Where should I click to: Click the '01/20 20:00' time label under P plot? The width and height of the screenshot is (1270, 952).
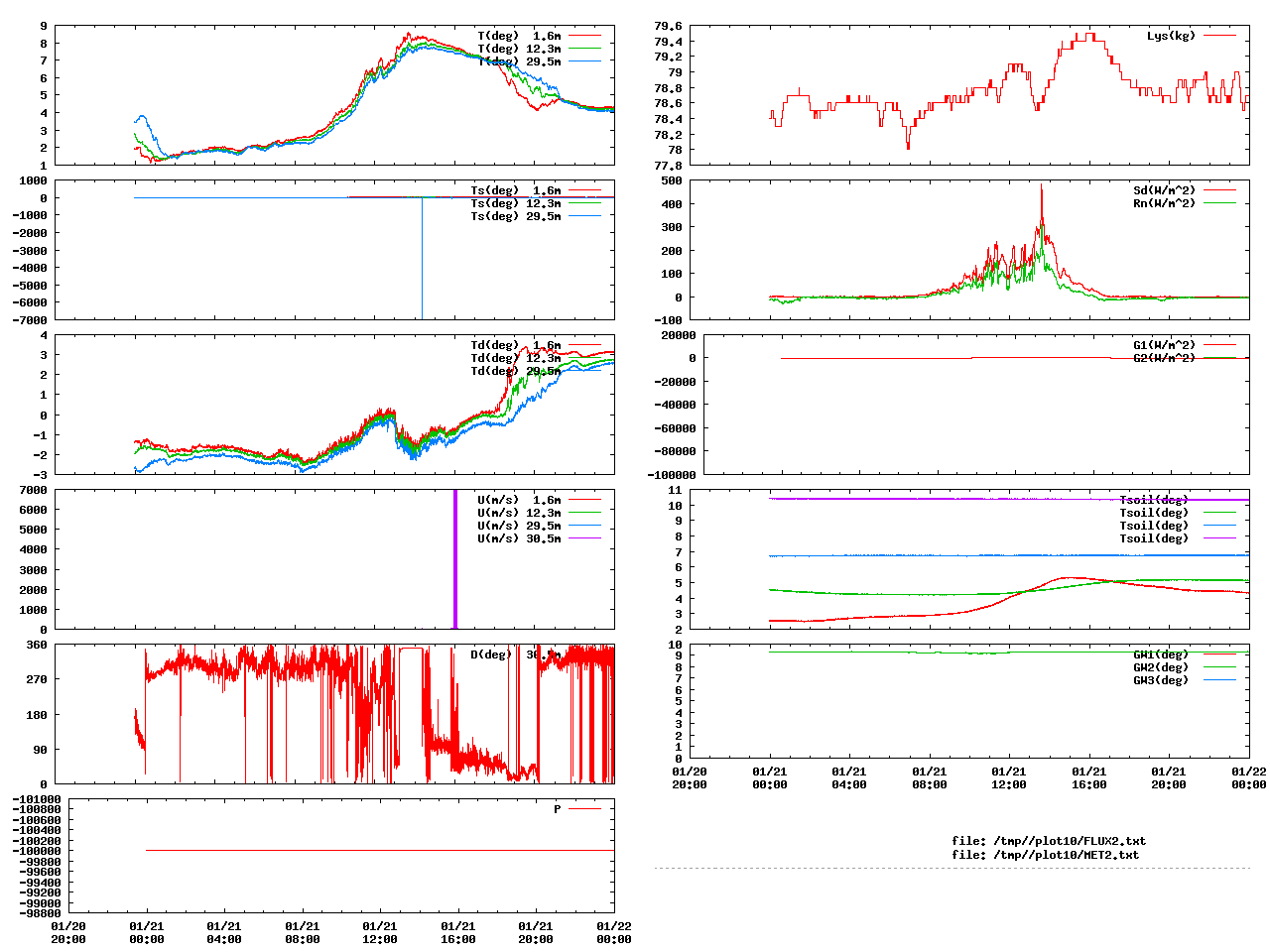(x=68, y=932)
